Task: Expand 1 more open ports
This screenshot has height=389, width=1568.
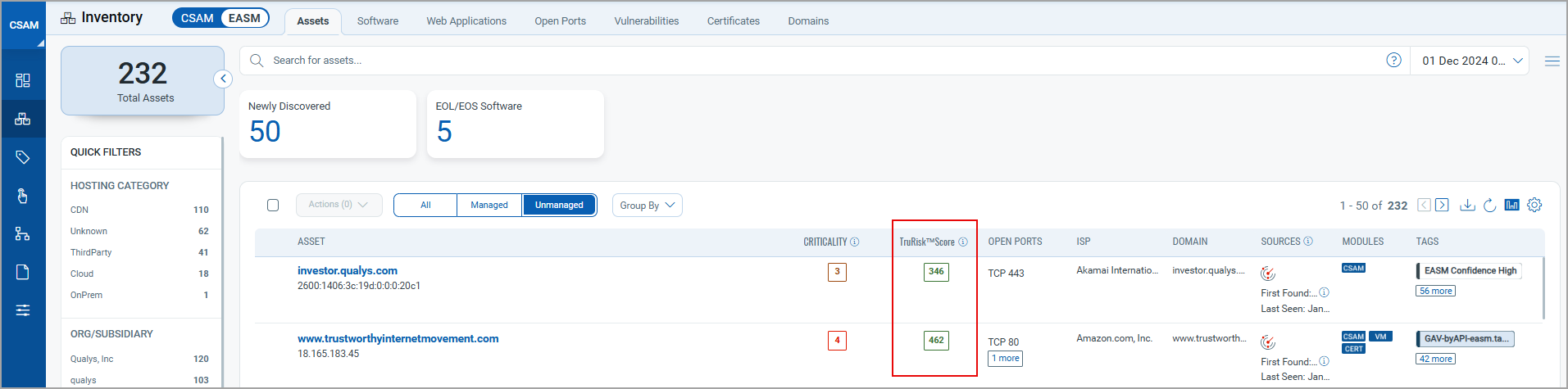Action: coord(1006,358)
